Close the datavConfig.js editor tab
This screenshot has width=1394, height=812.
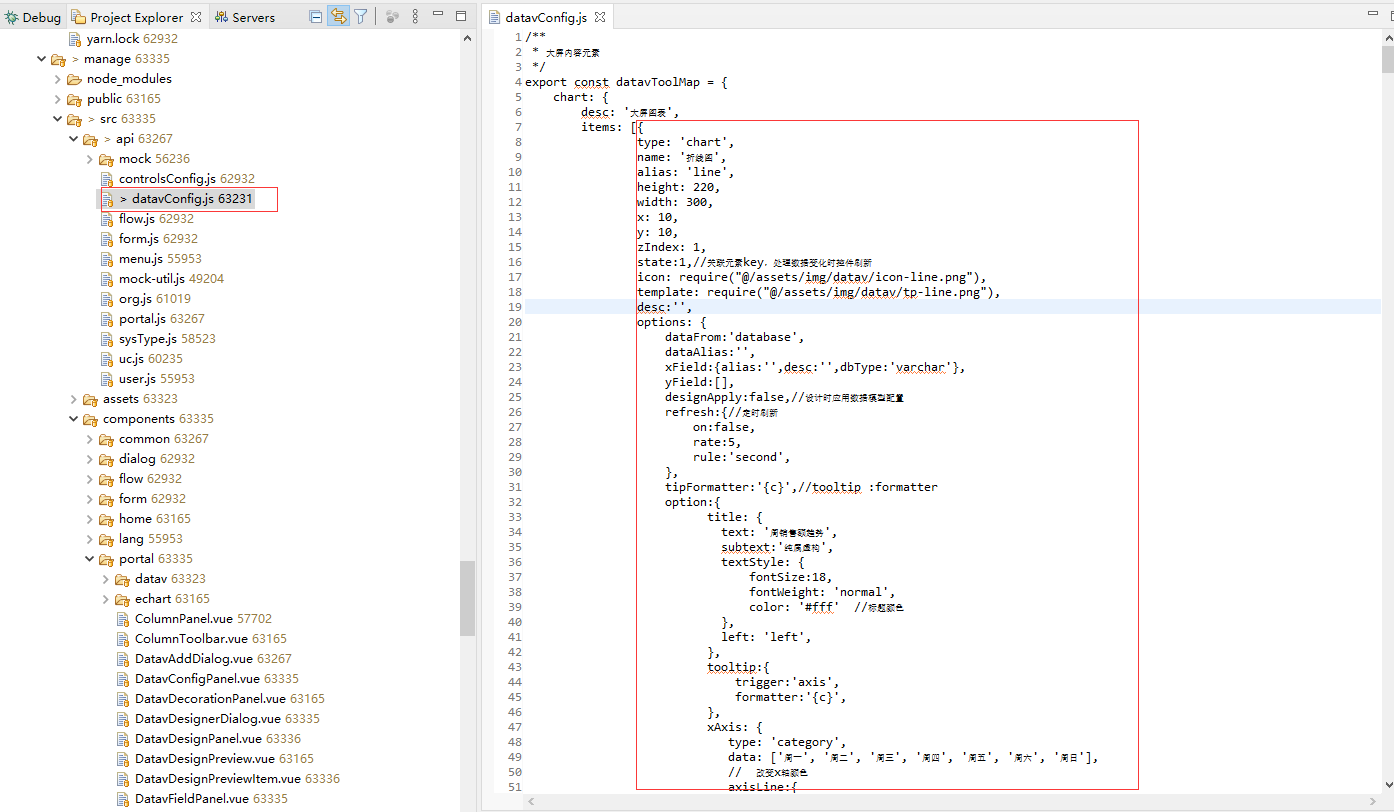[598, 18]
